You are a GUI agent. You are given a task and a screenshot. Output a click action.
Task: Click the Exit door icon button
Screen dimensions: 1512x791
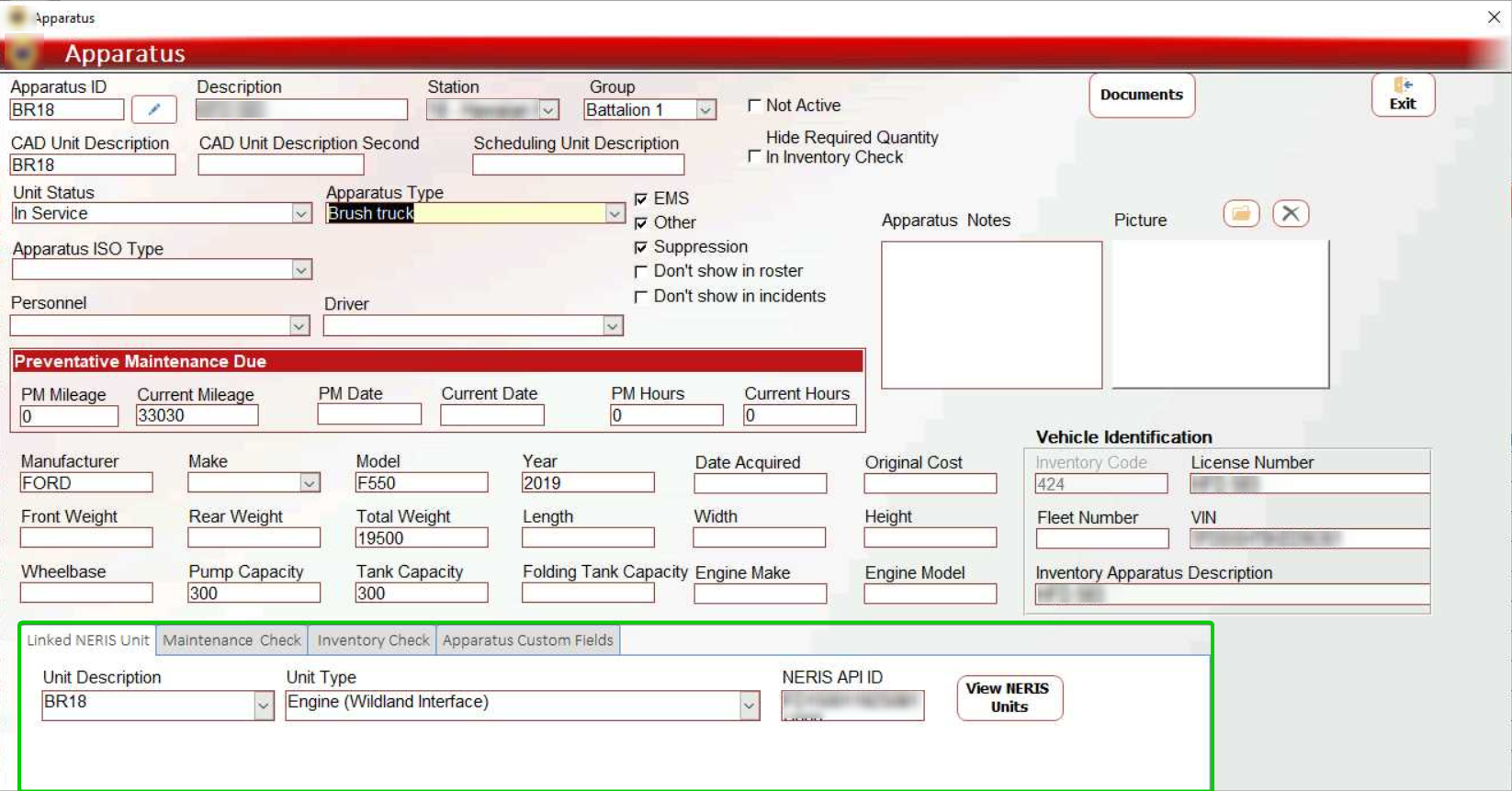coord(1403,95)
